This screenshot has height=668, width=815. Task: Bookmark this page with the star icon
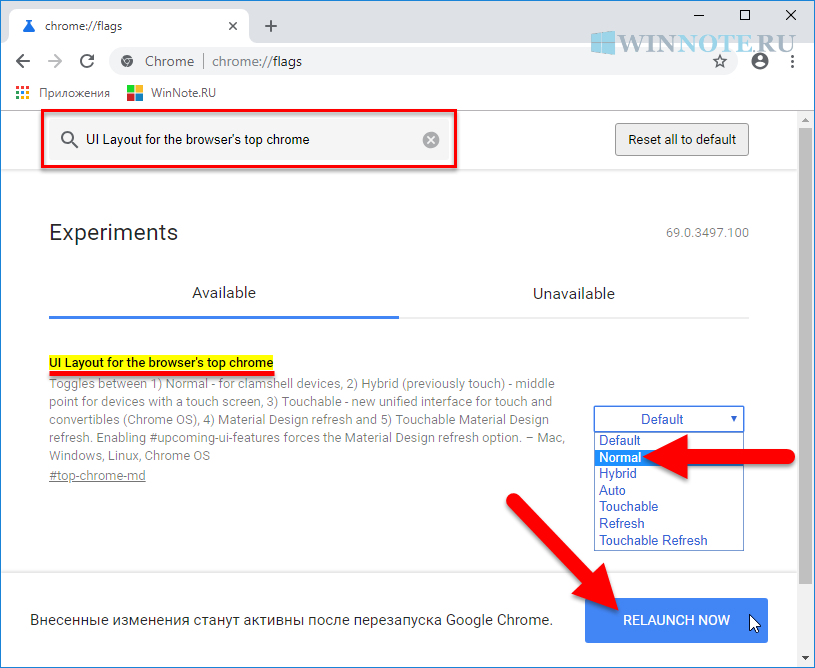(720, 62)
